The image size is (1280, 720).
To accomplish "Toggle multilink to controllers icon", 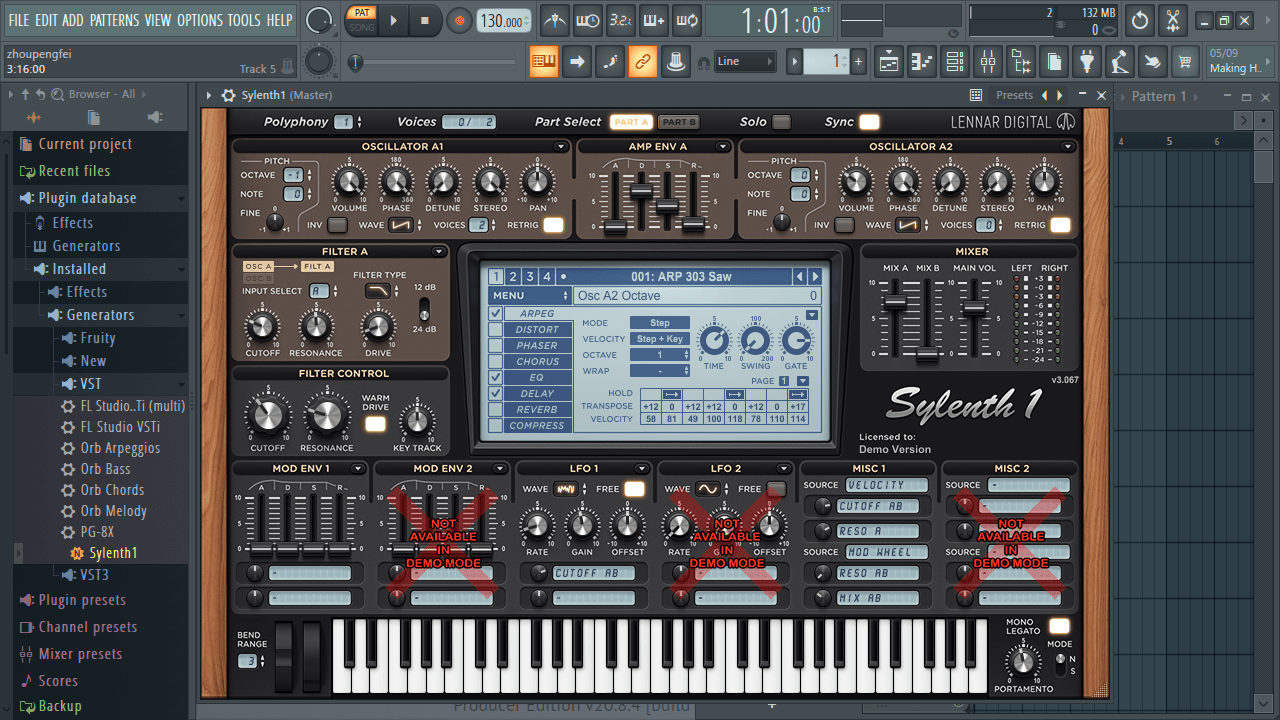I will tap(643, 61).
